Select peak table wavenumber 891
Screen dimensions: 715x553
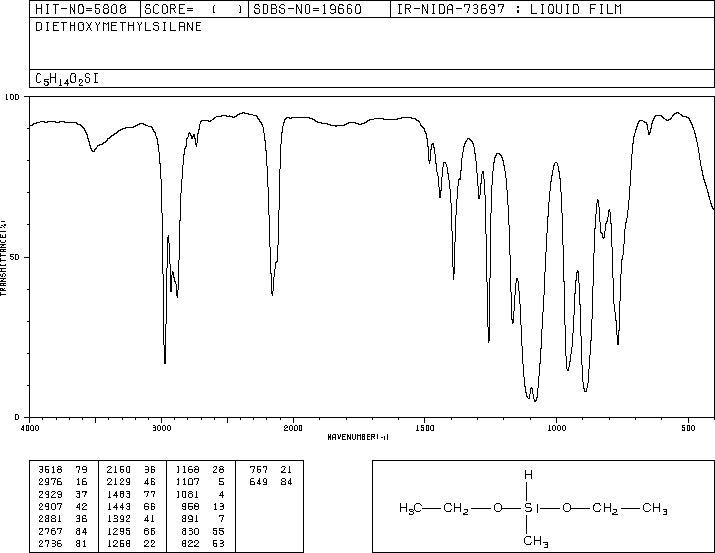(190, 519)
